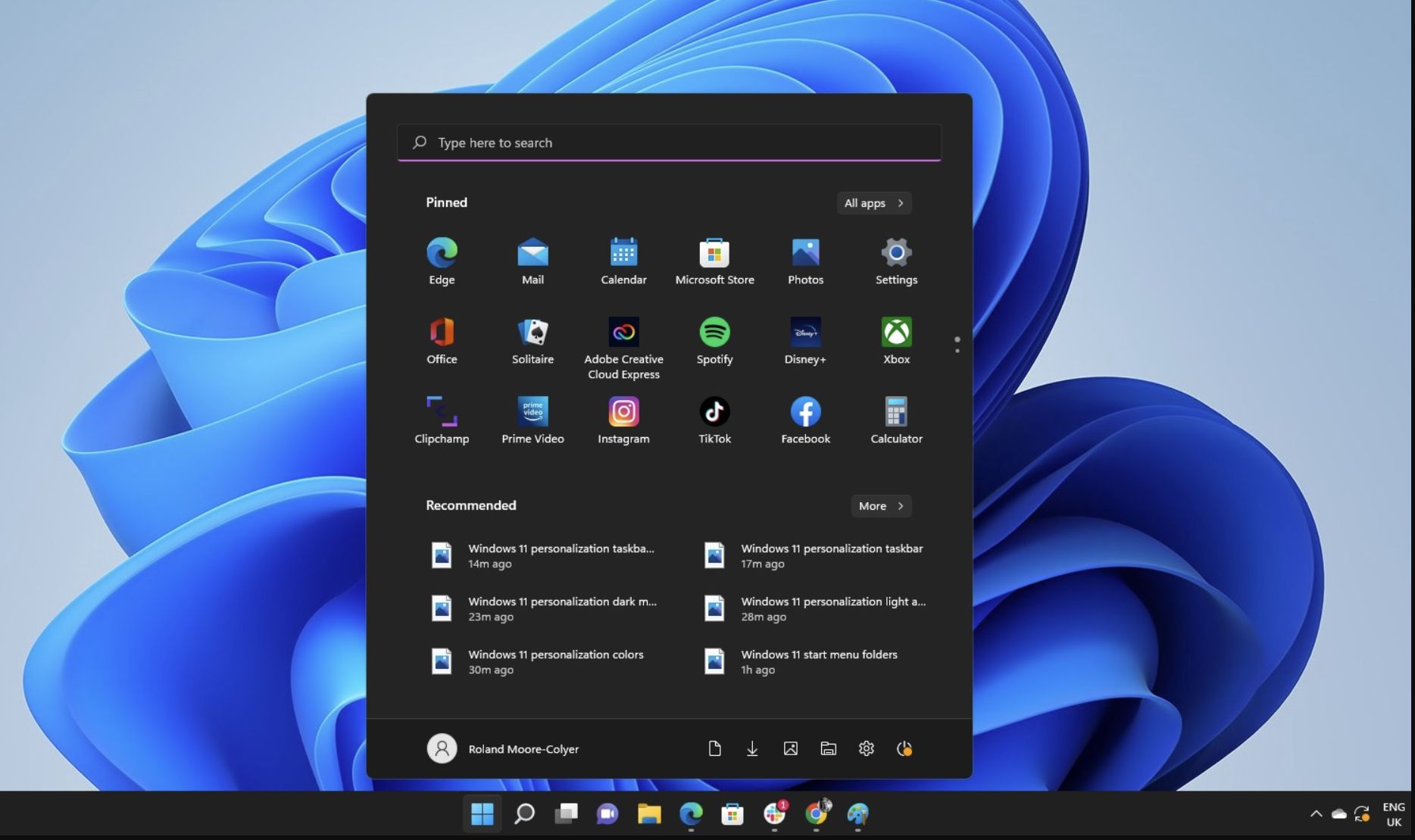Viewport: 1415px width, 840px height.
Task: Launch the Xbox app
Action: [x=896, y=341]
